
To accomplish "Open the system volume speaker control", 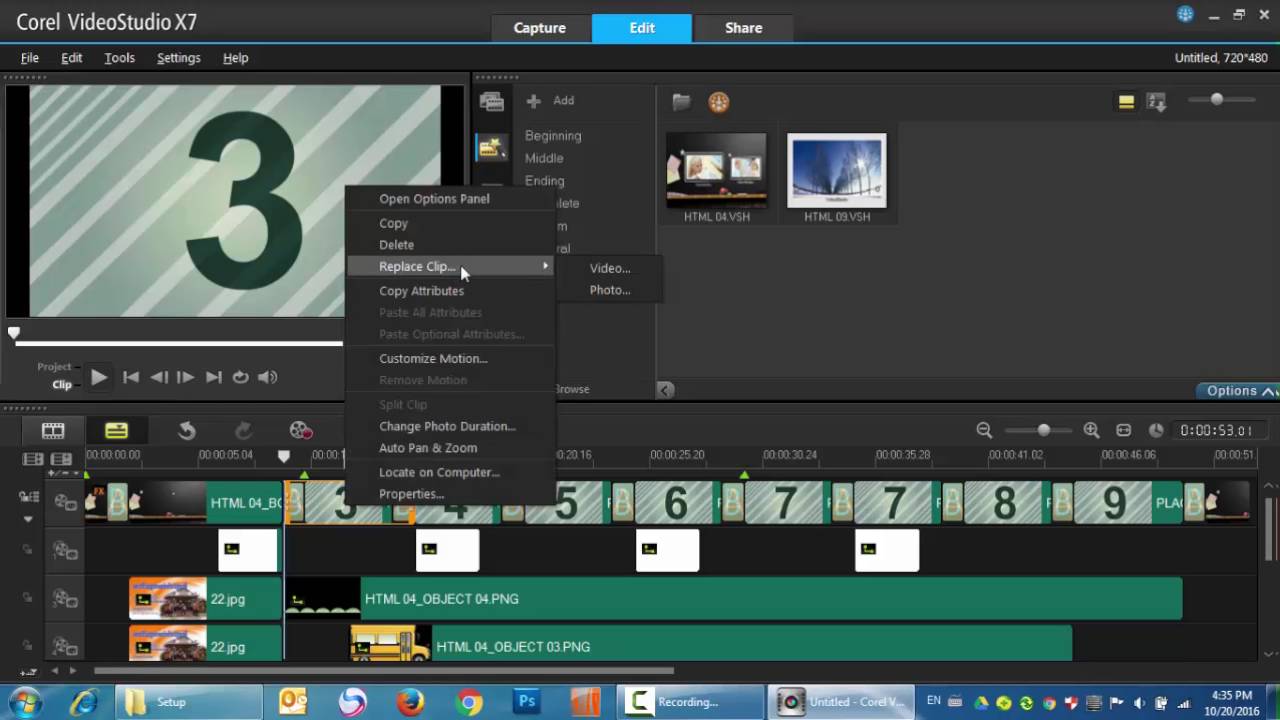I will (267, 377).
